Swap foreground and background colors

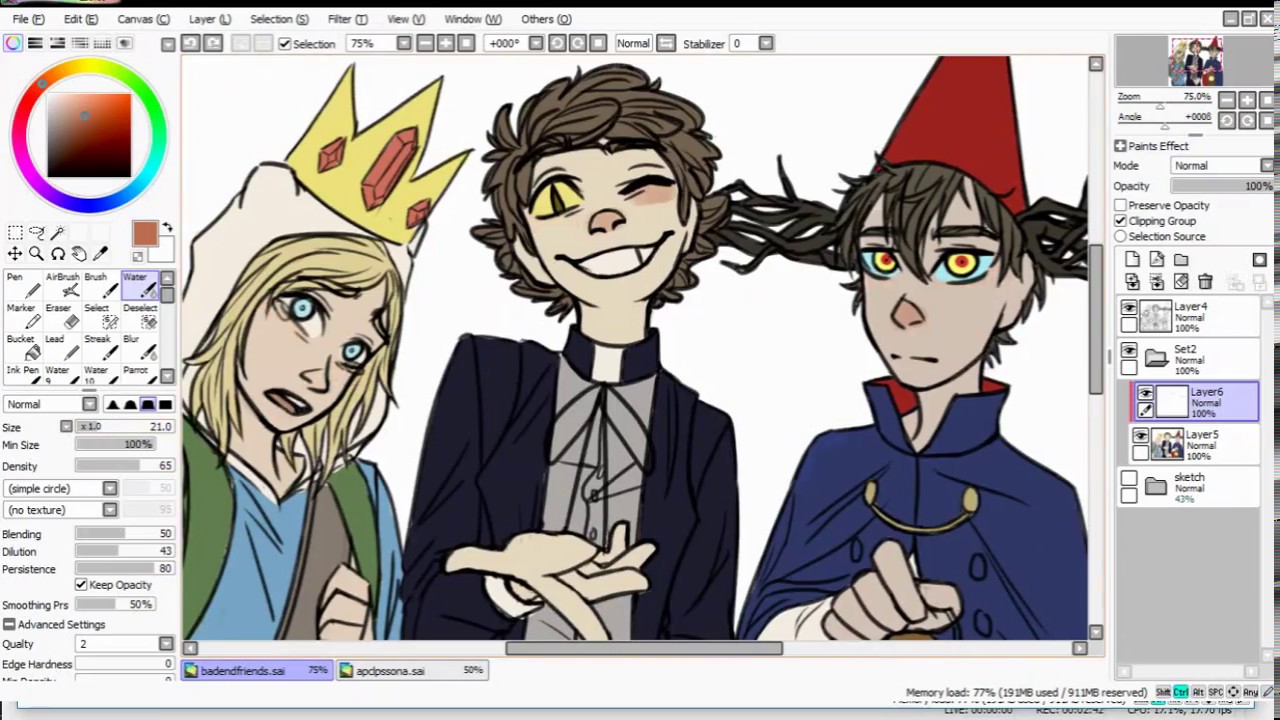167,228
